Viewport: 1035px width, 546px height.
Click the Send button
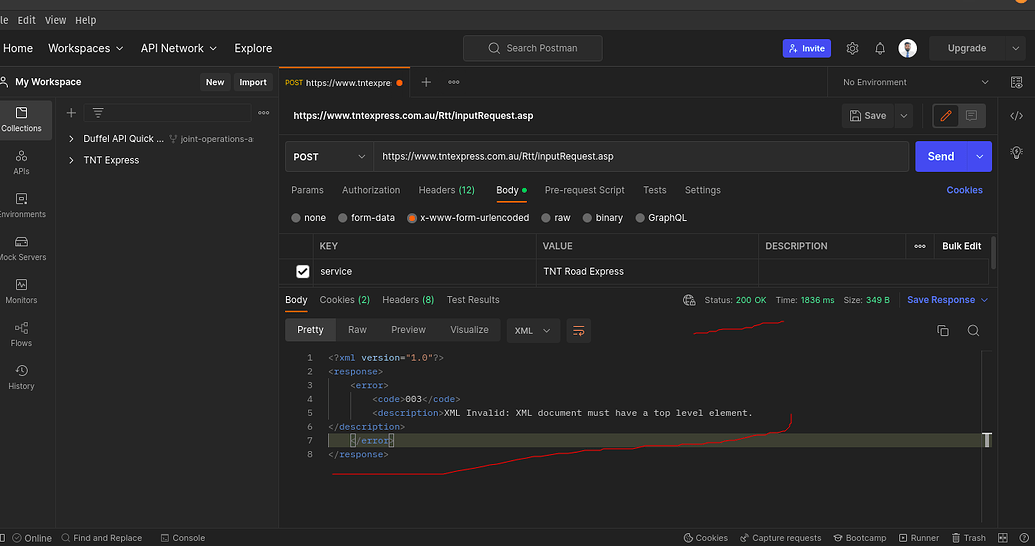940,157
